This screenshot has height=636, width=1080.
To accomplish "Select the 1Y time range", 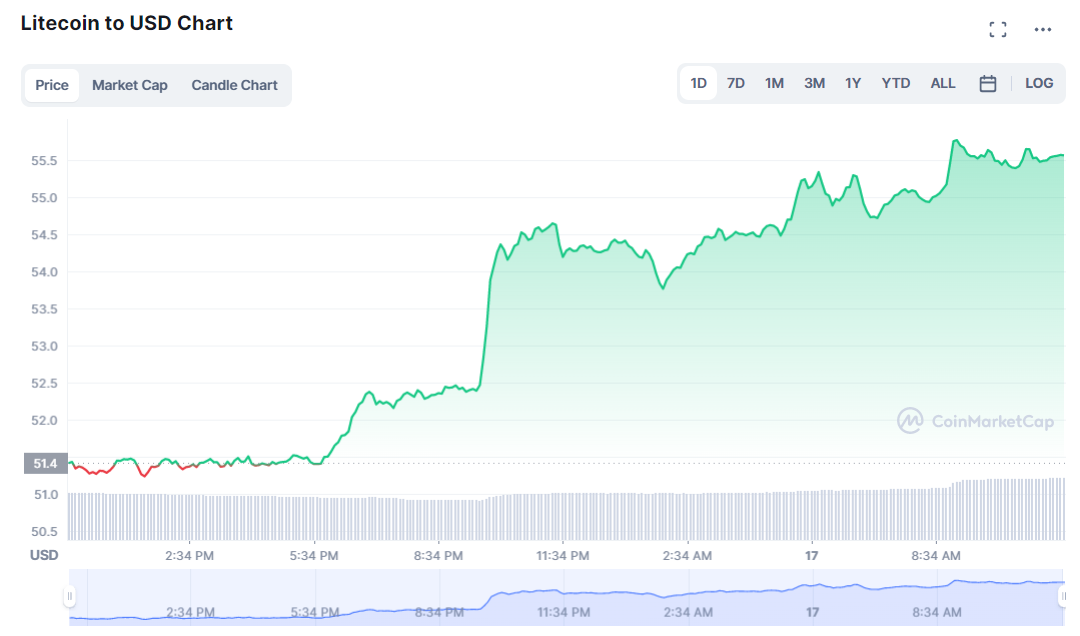I will pyautogui.click(x=853, y=83).
